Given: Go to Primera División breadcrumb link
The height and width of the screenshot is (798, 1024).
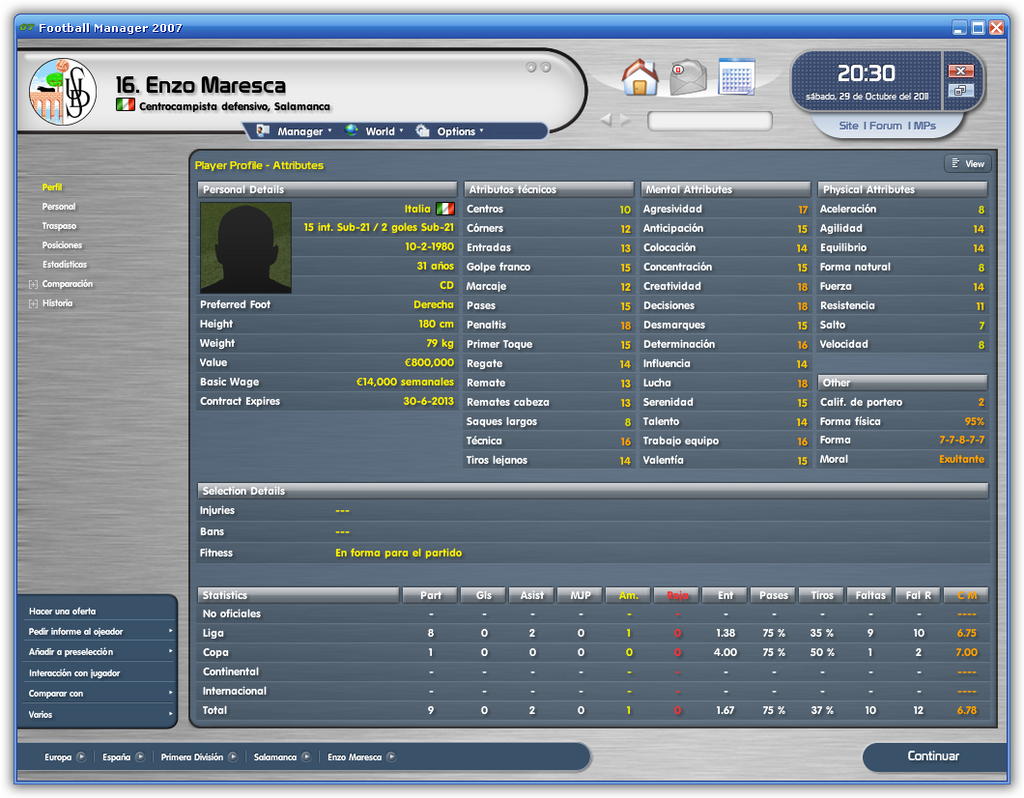Looking at the screenshot, I should [x=192, y=757].
